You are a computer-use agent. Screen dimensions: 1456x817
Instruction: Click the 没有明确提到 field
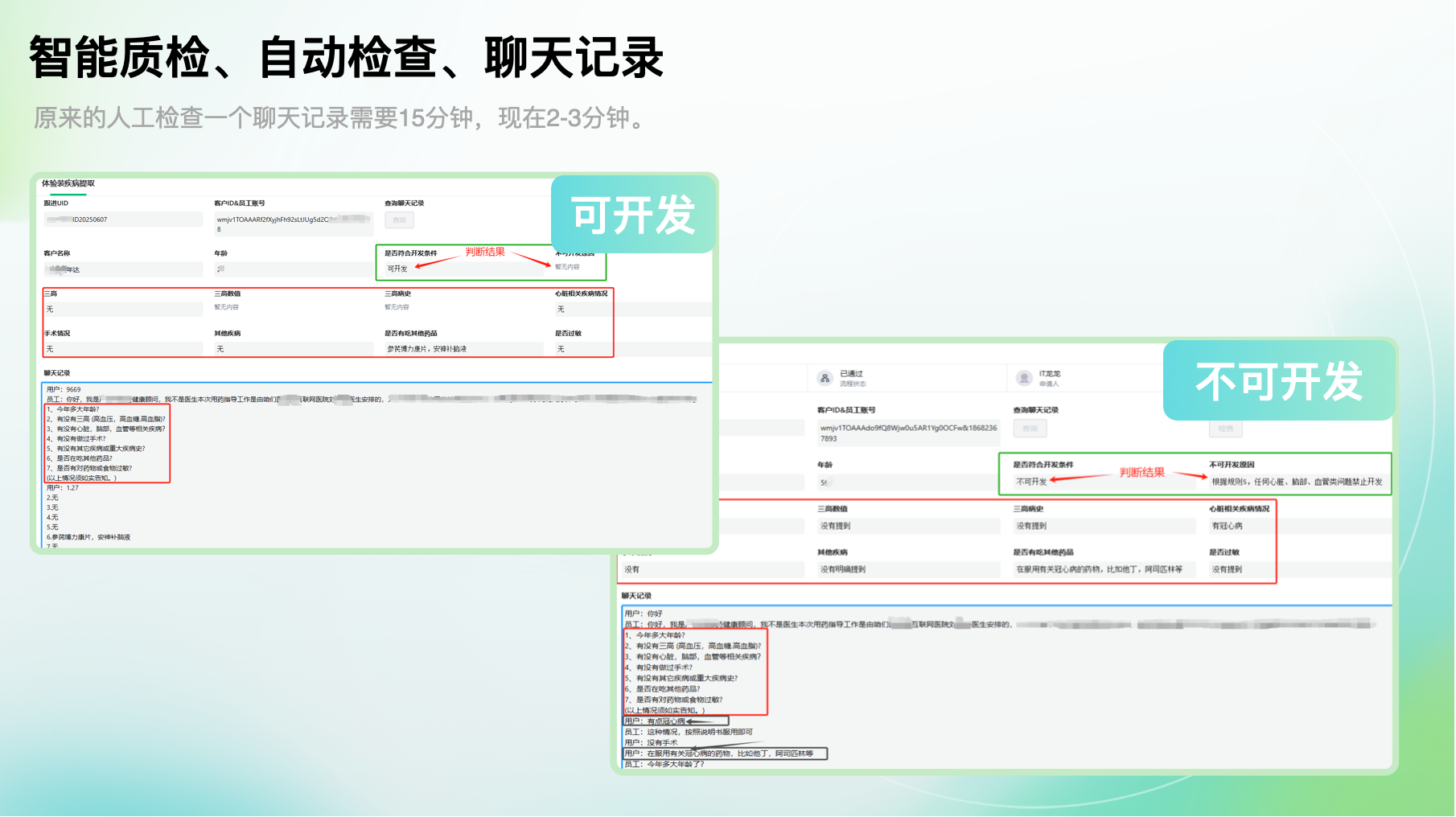(x=907, y=569)
